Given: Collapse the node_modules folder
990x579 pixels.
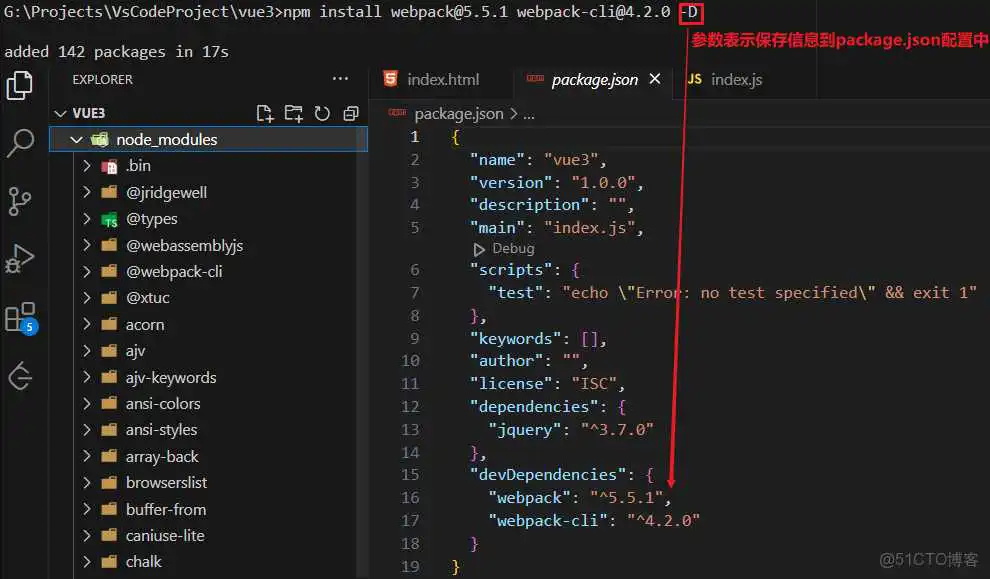Looking at the screenshot, I should pos(77,139).
